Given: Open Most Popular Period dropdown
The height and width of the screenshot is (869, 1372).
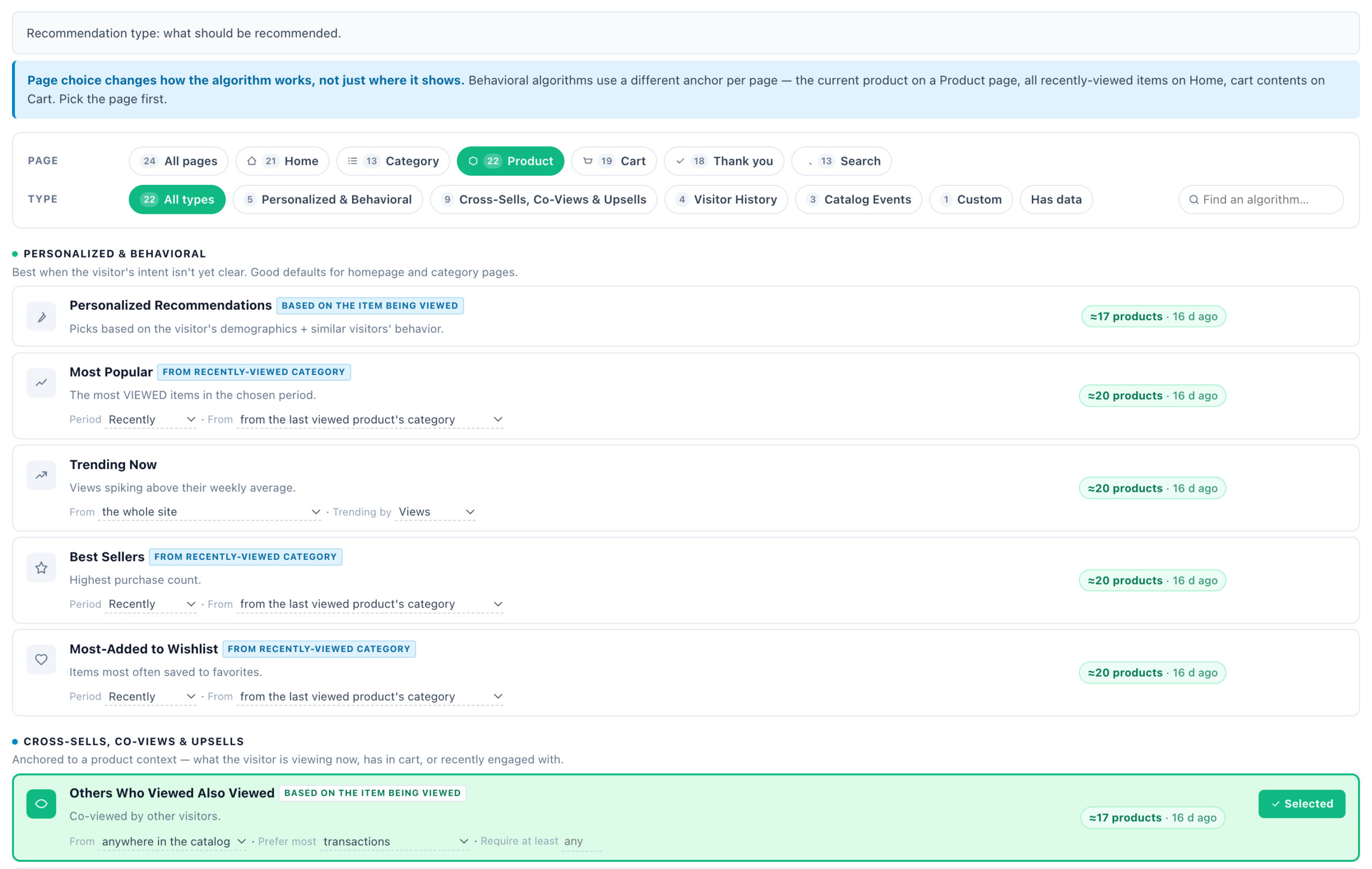Looking at the screenshot, I should tap(151, 419).
